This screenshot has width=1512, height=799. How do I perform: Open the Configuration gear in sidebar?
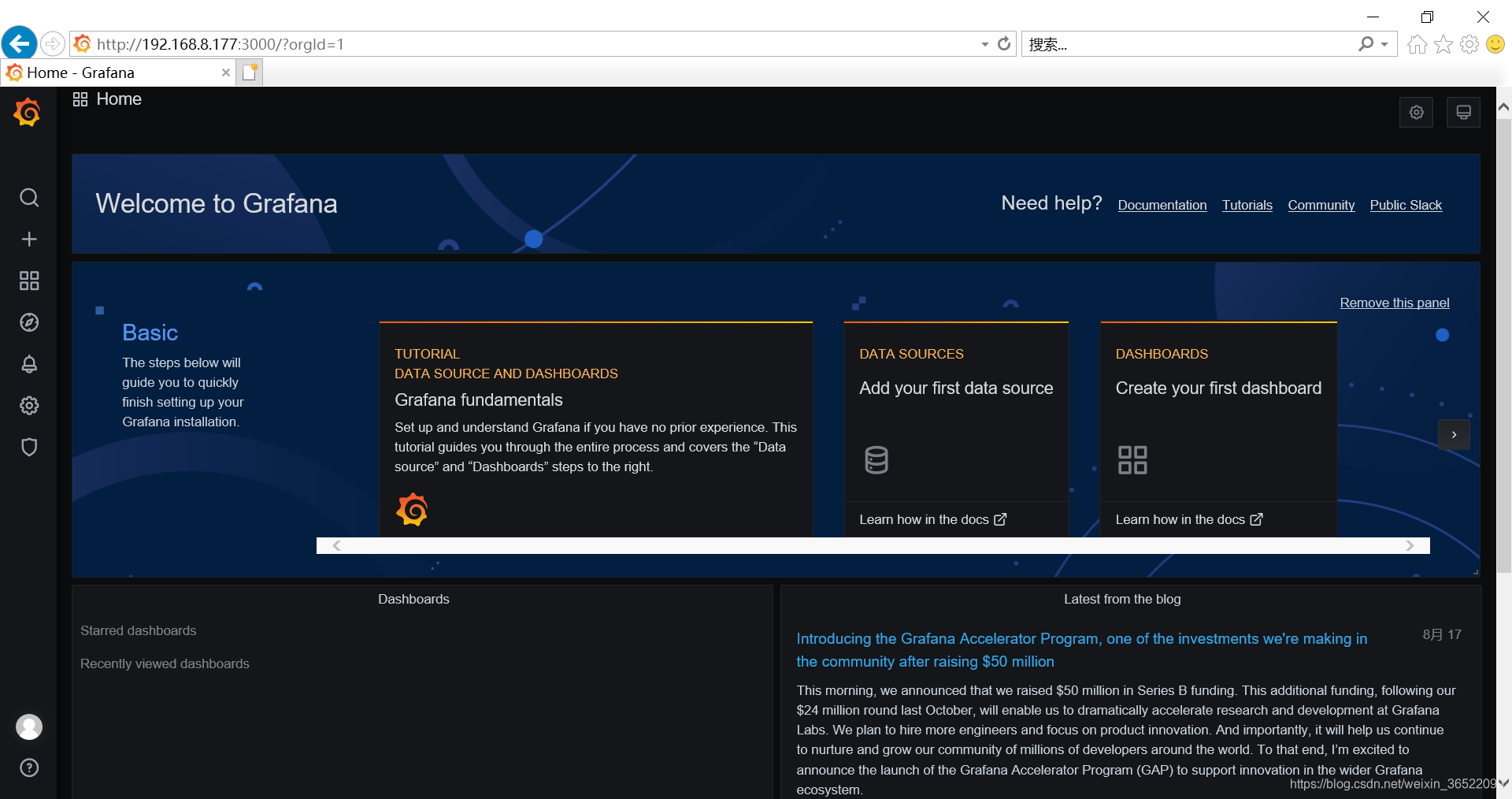click(29, 405)
